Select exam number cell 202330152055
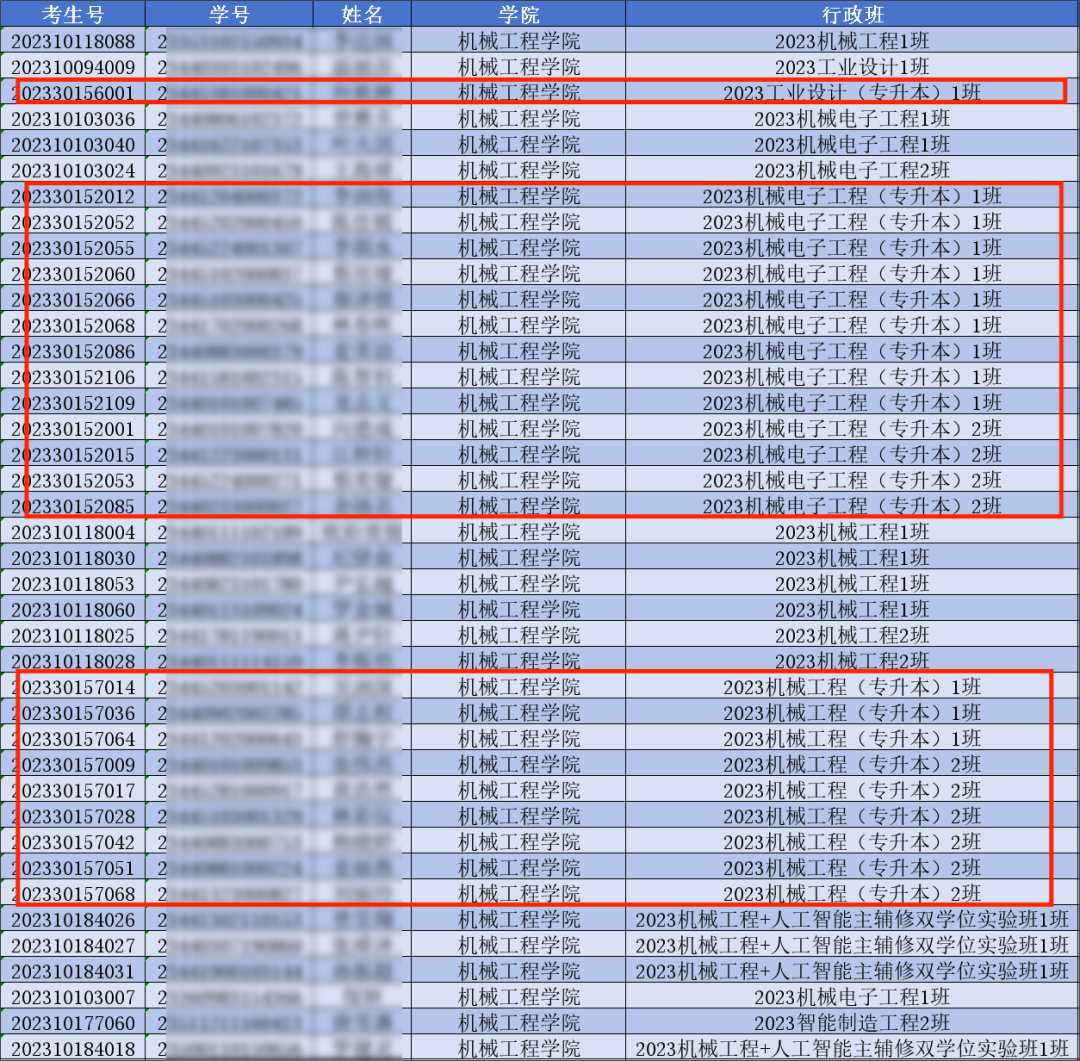Image resolution: width=1080 pixels, height=1061 pixels. click(x=73, y=247)
